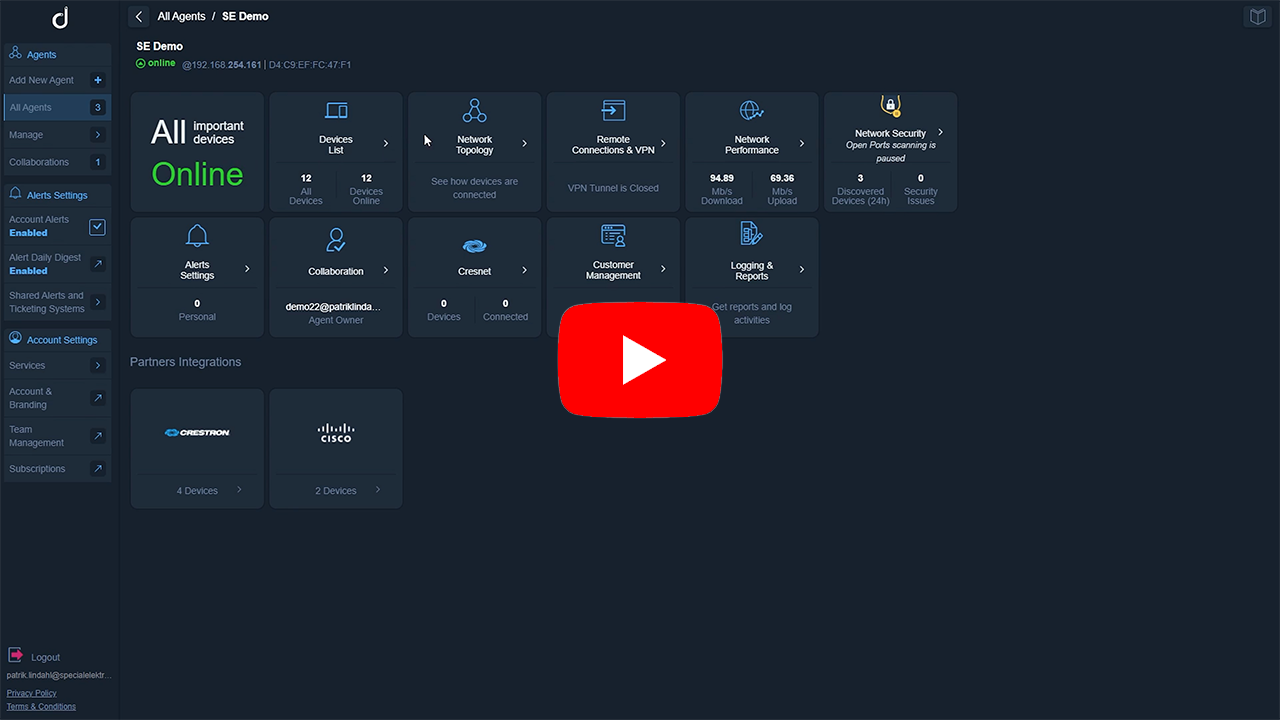Expand the Services sidebar chevron

tap(97, 366)
